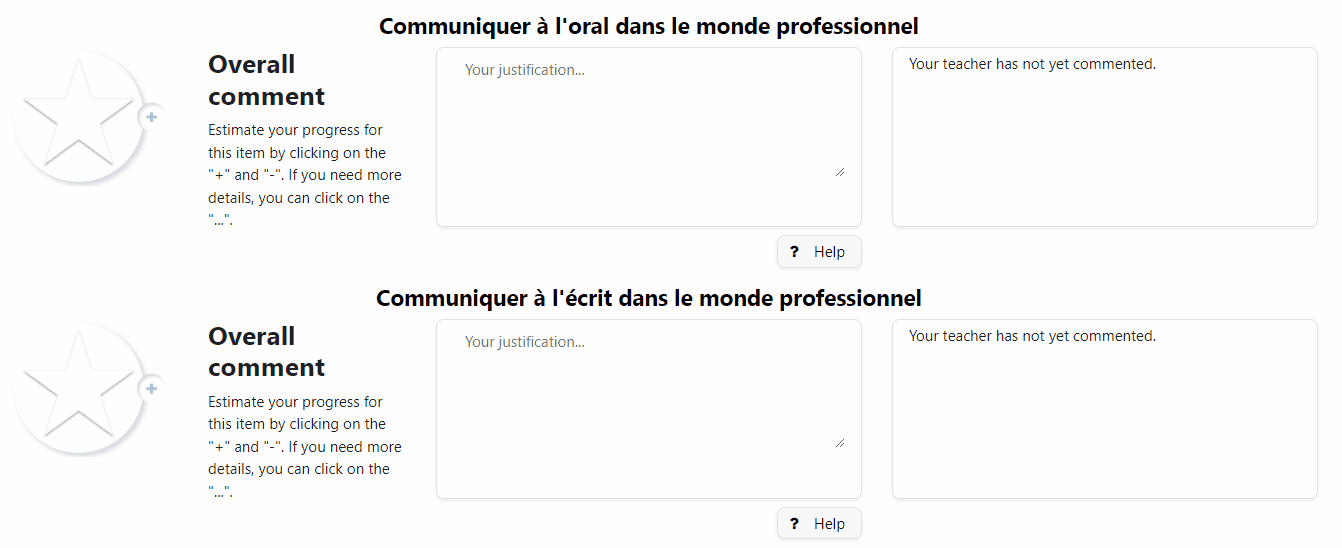
Task: Select the "Communiquer à l'écrit dans le monde professionnel" heading
Action: point(648,298)
